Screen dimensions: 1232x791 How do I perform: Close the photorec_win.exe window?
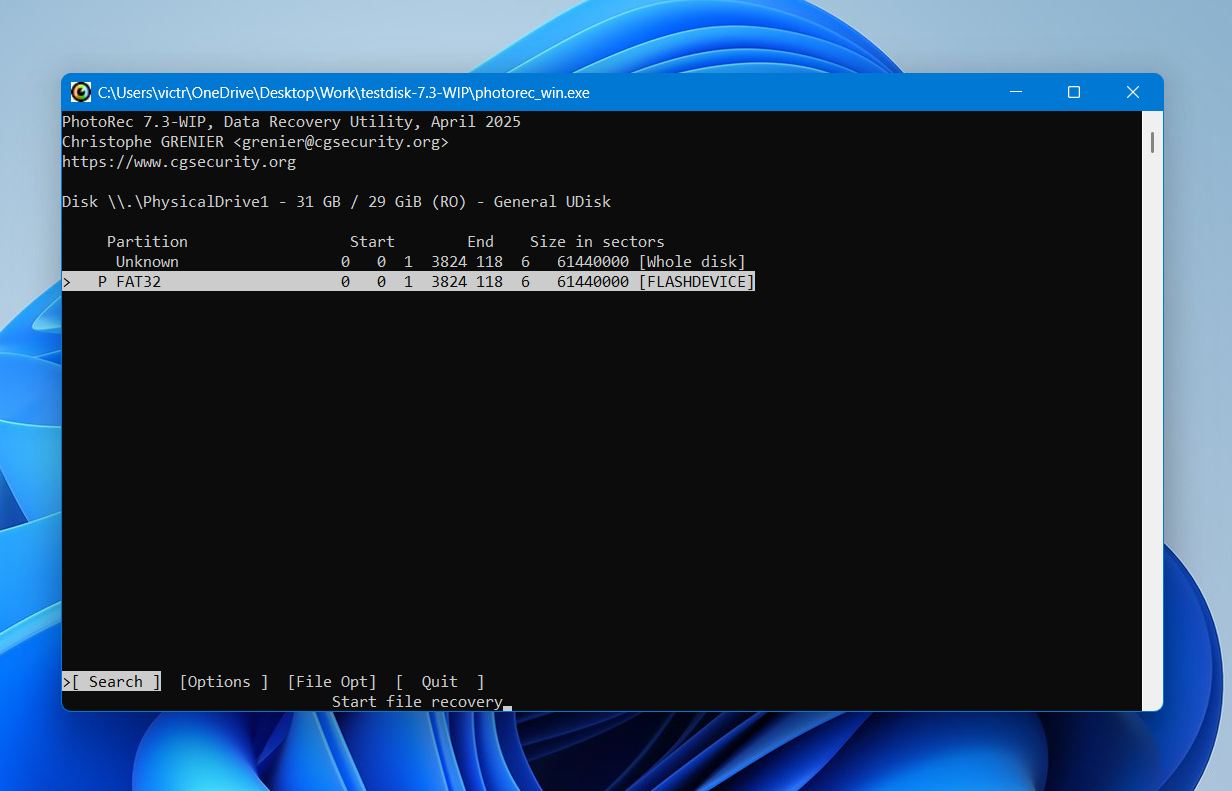click(x=1133, y=92)
